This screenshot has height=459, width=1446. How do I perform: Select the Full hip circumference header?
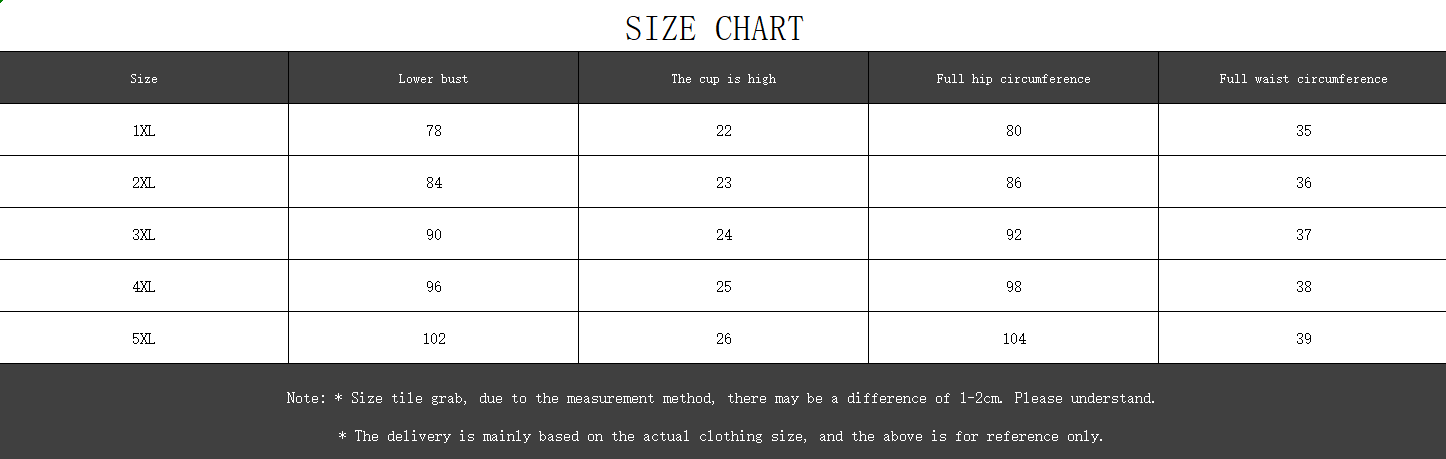(1013, 79)
